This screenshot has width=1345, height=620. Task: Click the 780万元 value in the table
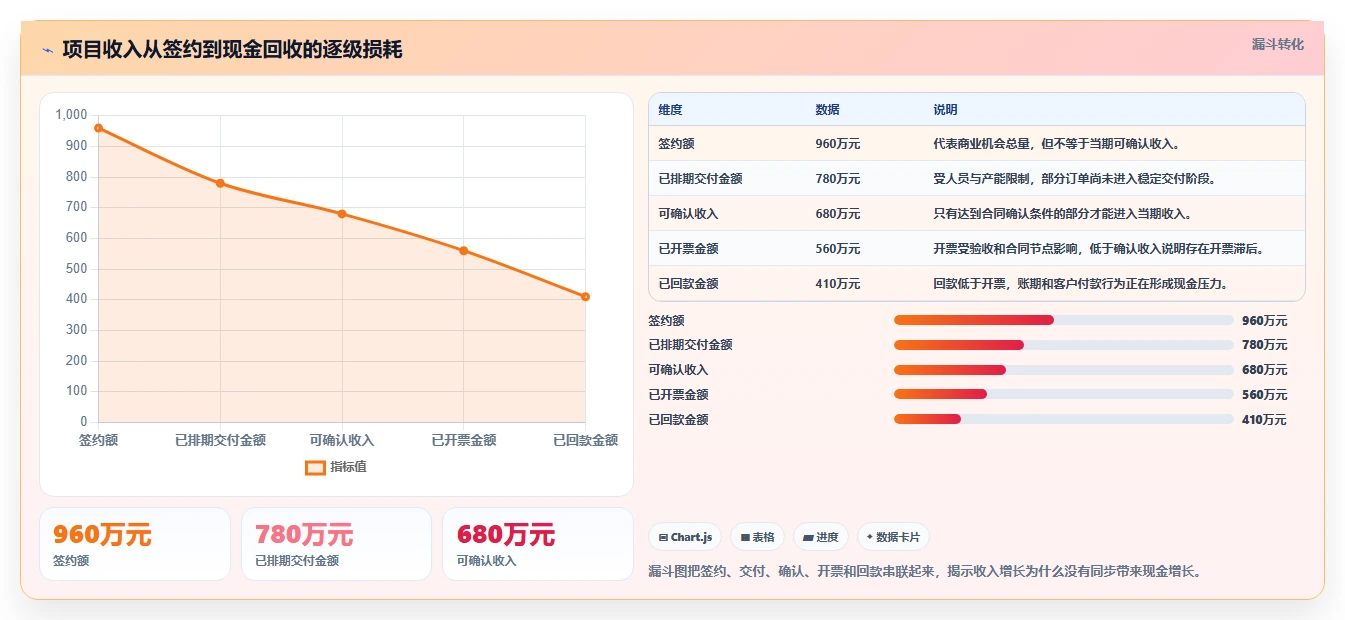click(x=838, y=179)
